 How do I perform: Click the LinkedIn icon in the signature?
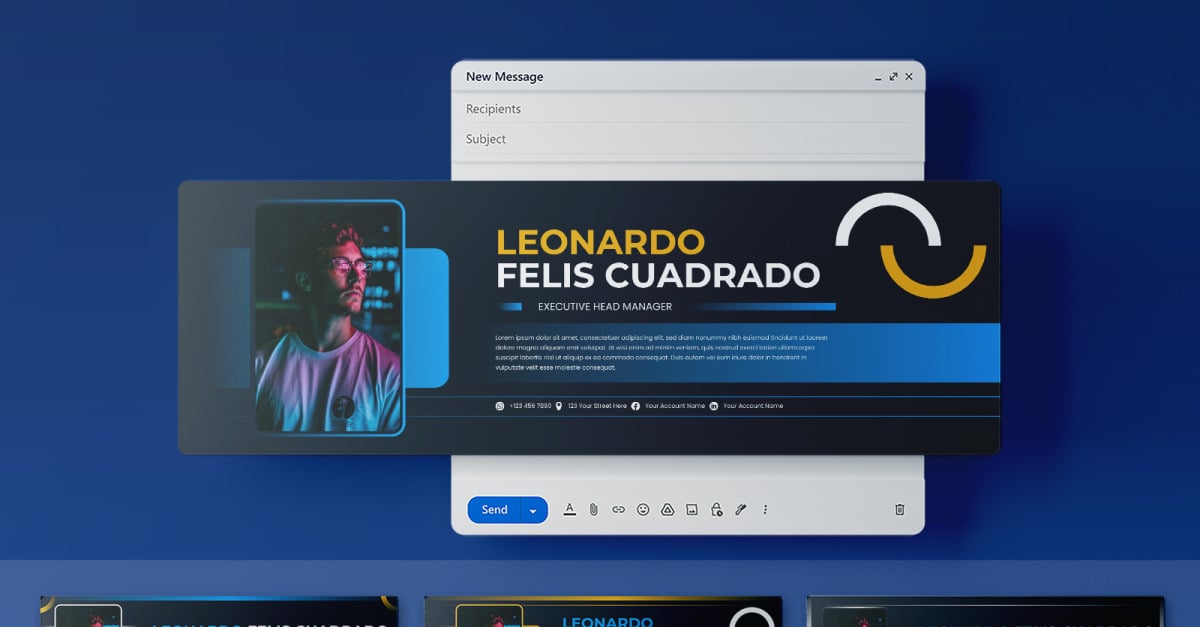coord(714,406)
